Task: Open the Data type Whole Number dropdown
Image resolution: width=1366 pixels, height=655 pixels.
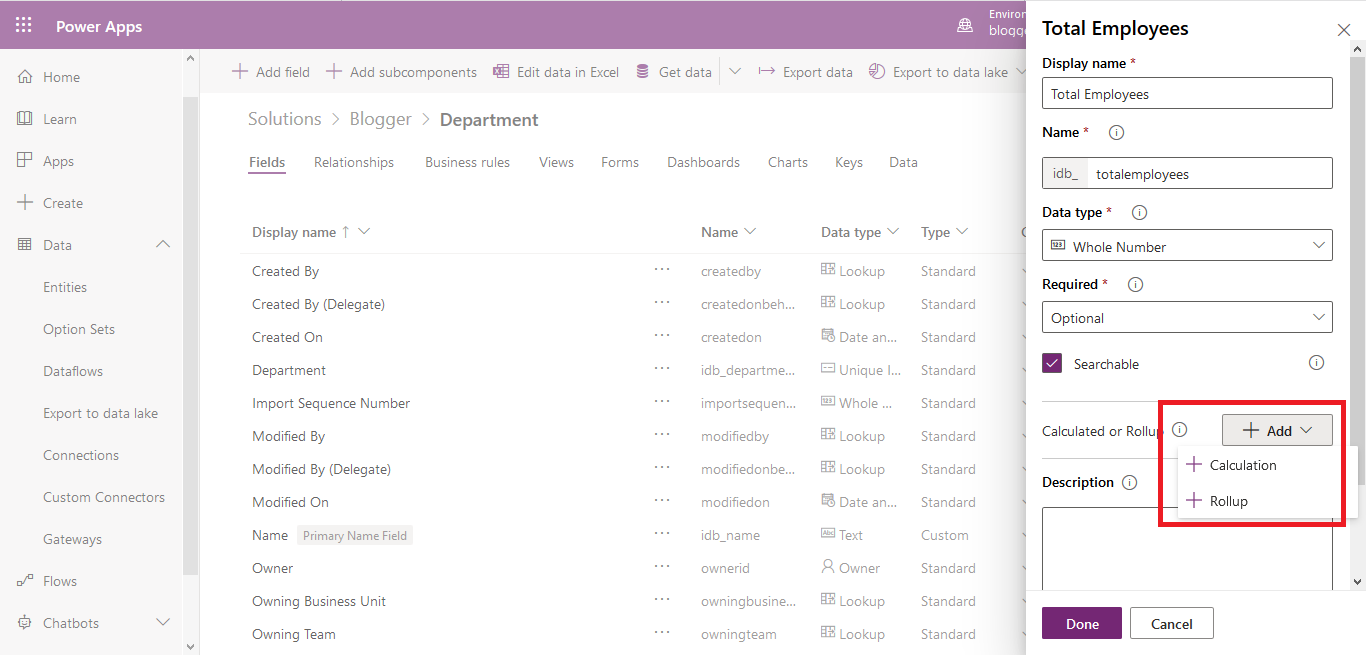Action: tap(1186, 245)
